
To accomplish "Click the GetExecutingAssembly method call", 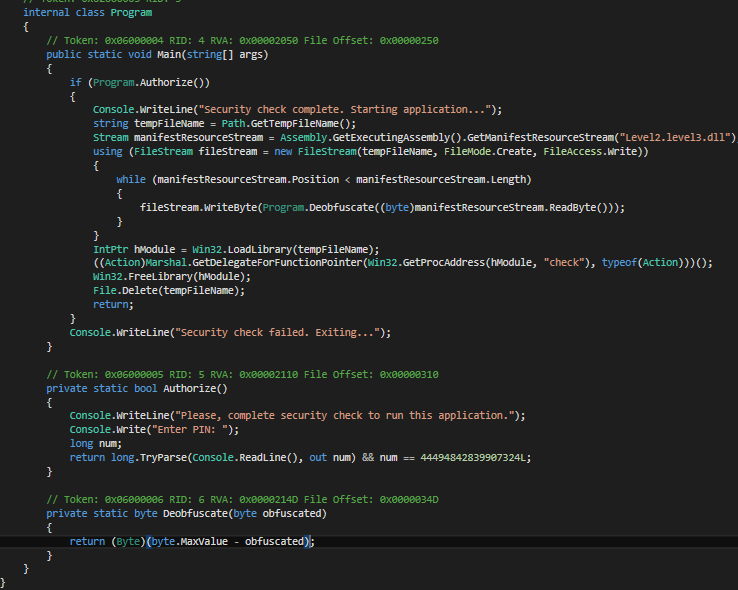I will tap(391, 137).
